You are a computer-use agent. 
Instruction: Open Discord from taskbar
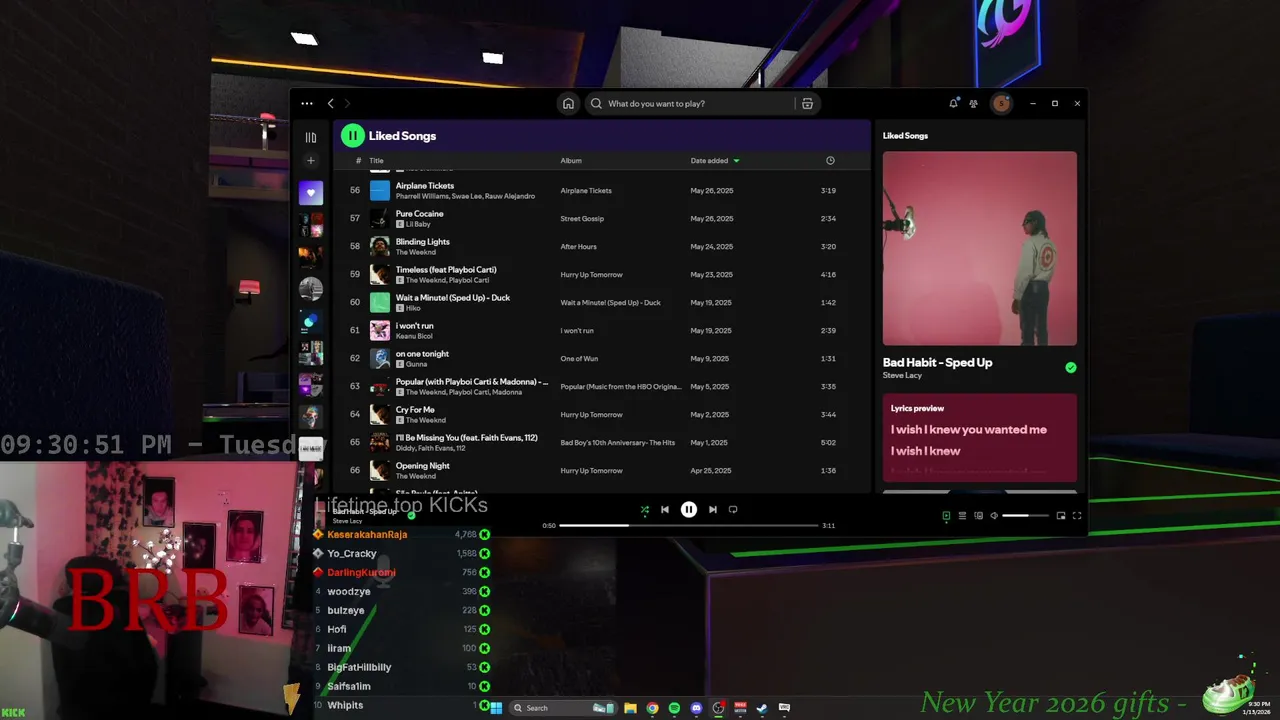click(x=696, y=708)
